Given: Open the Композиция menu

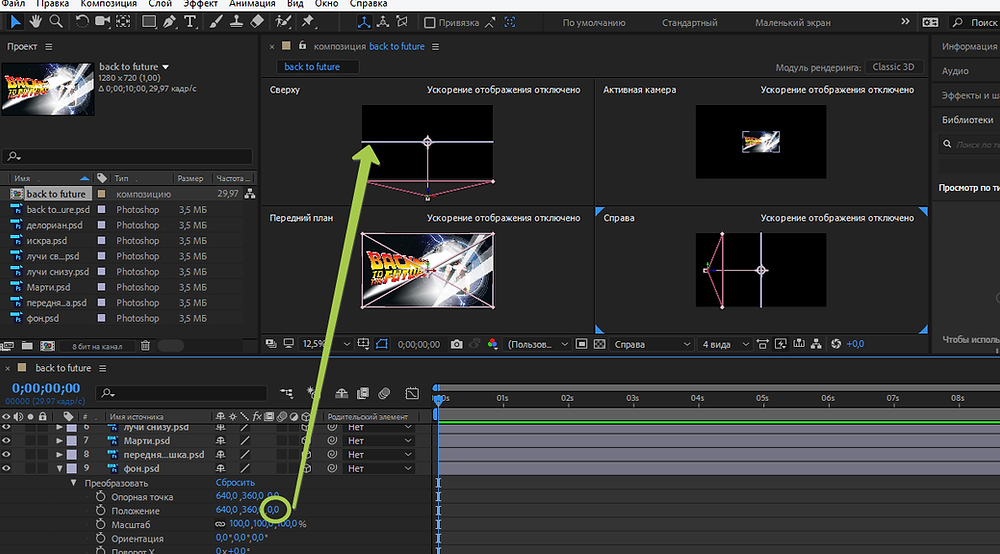Looking at the screenshot, I should click(108, 4).
